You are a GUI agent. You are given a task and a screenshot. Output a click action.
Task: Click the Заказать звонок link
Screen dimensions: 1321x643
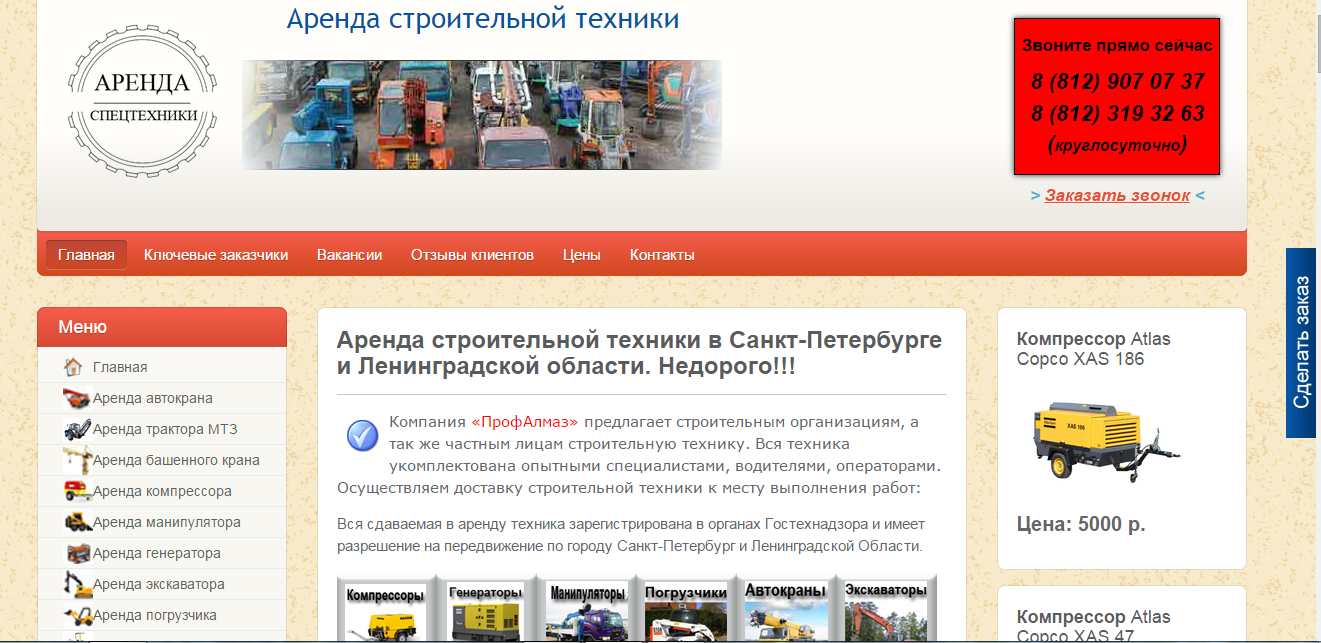point(1117,195)
